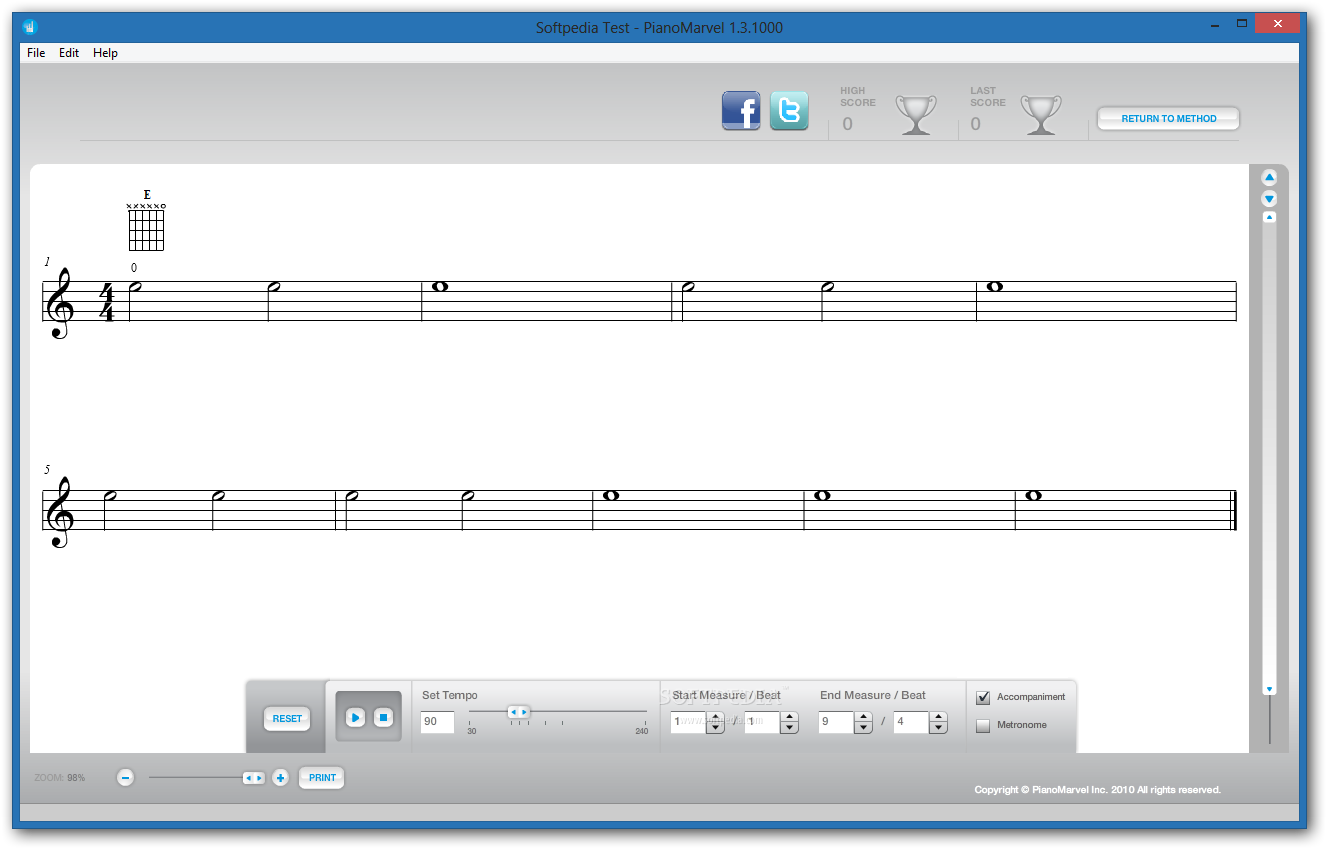Click the Reset button

[287, 718]
